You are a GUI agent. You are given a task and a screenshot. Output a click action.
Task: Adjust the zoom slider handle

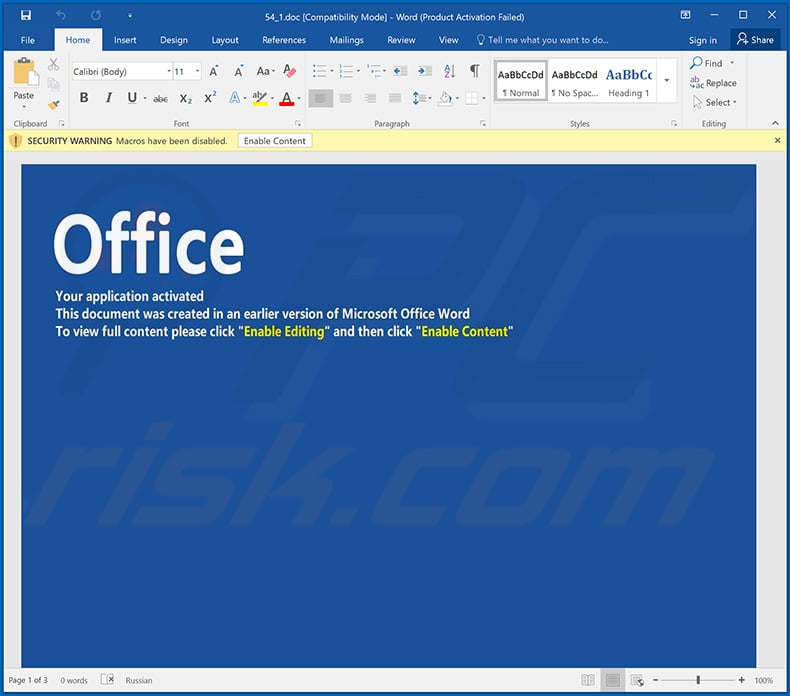(698, 680)
